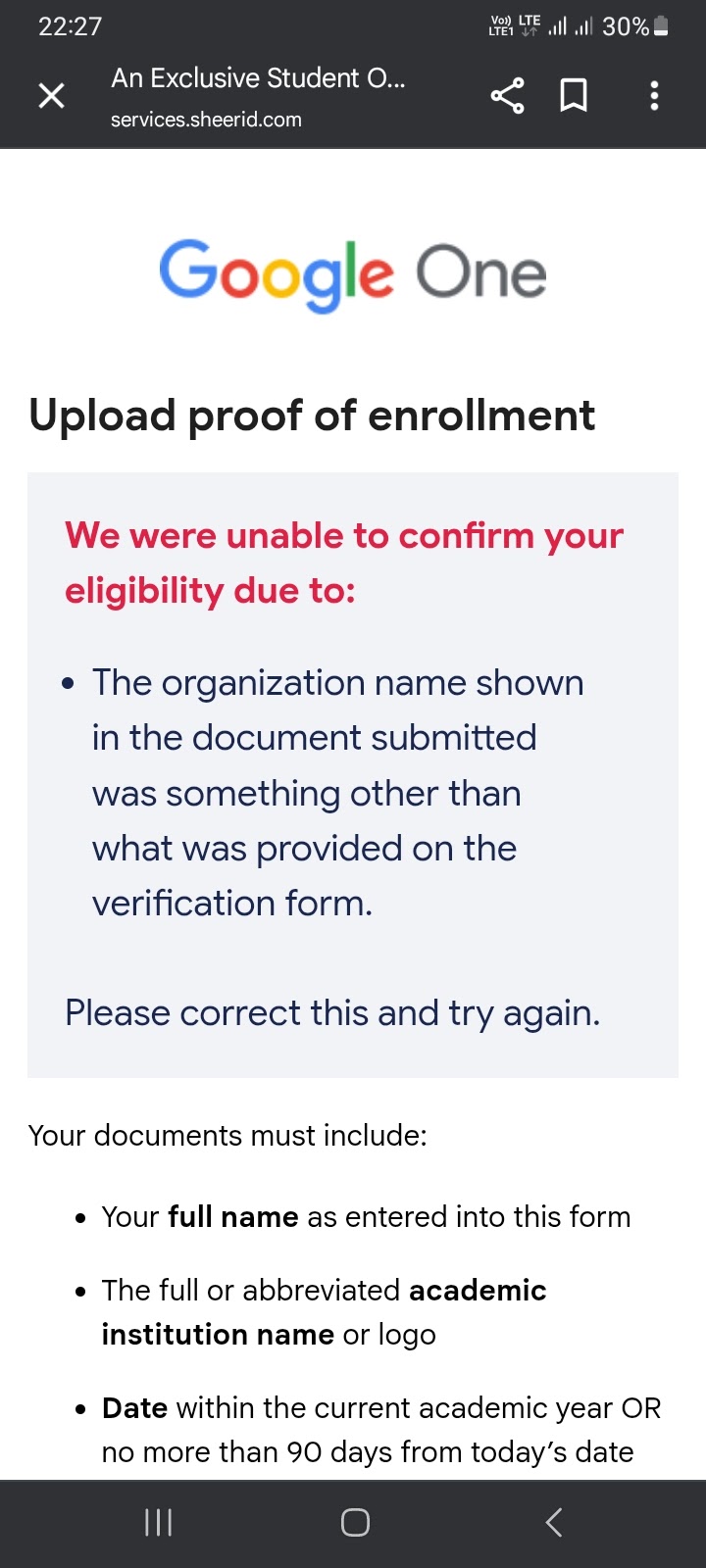Tap the signal strength bars

point(570,25)
